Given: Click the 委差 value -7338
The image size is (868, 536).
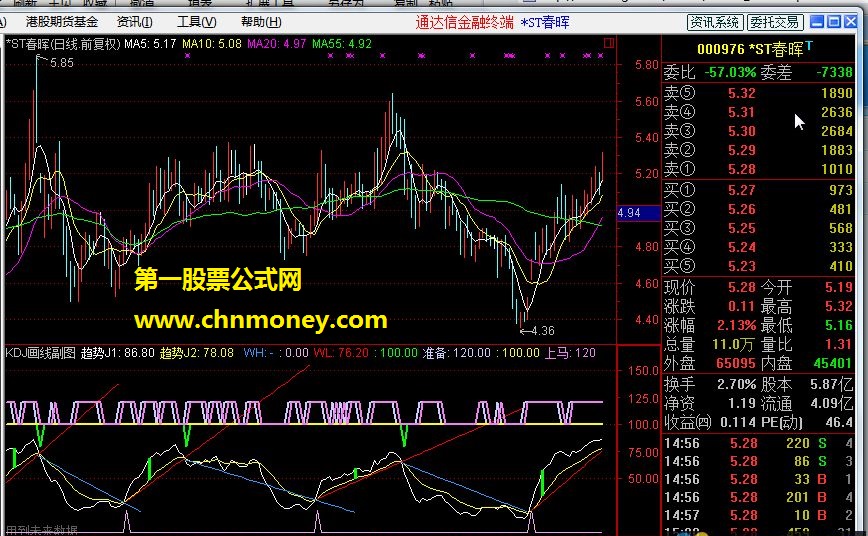Looking at the screenshot, I should 834,72.
